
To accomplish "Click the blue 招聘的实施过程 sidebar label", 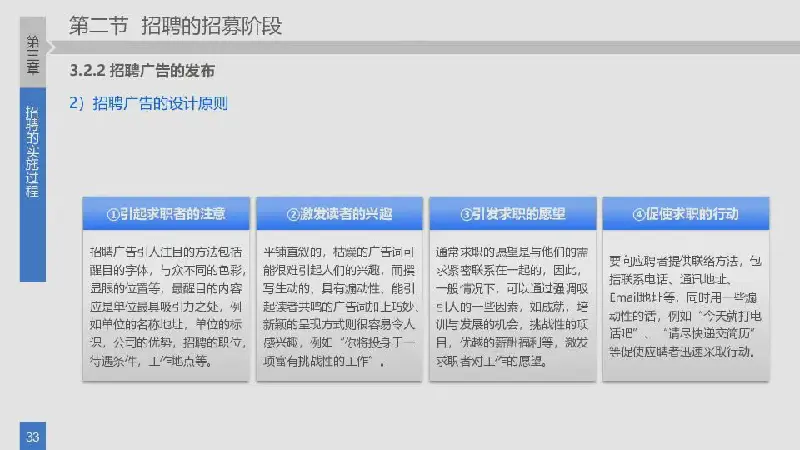I will click(x=33, y=184).
